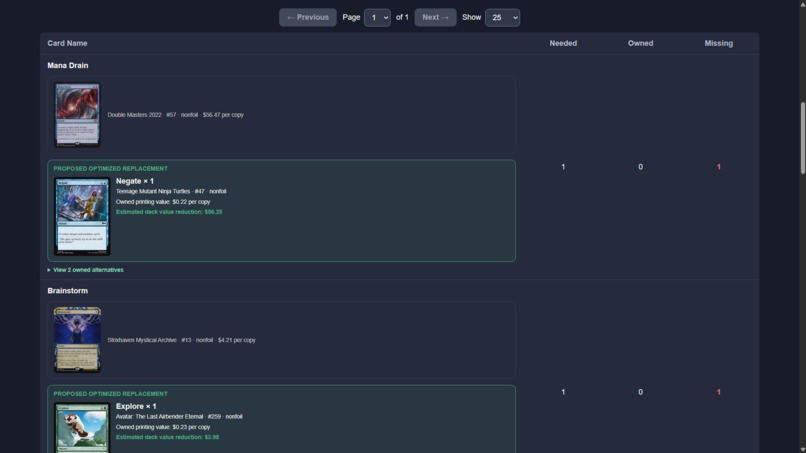Click the Needed column header
The width and height of the screenshot is (806, 453).
[x=563, y=43]
